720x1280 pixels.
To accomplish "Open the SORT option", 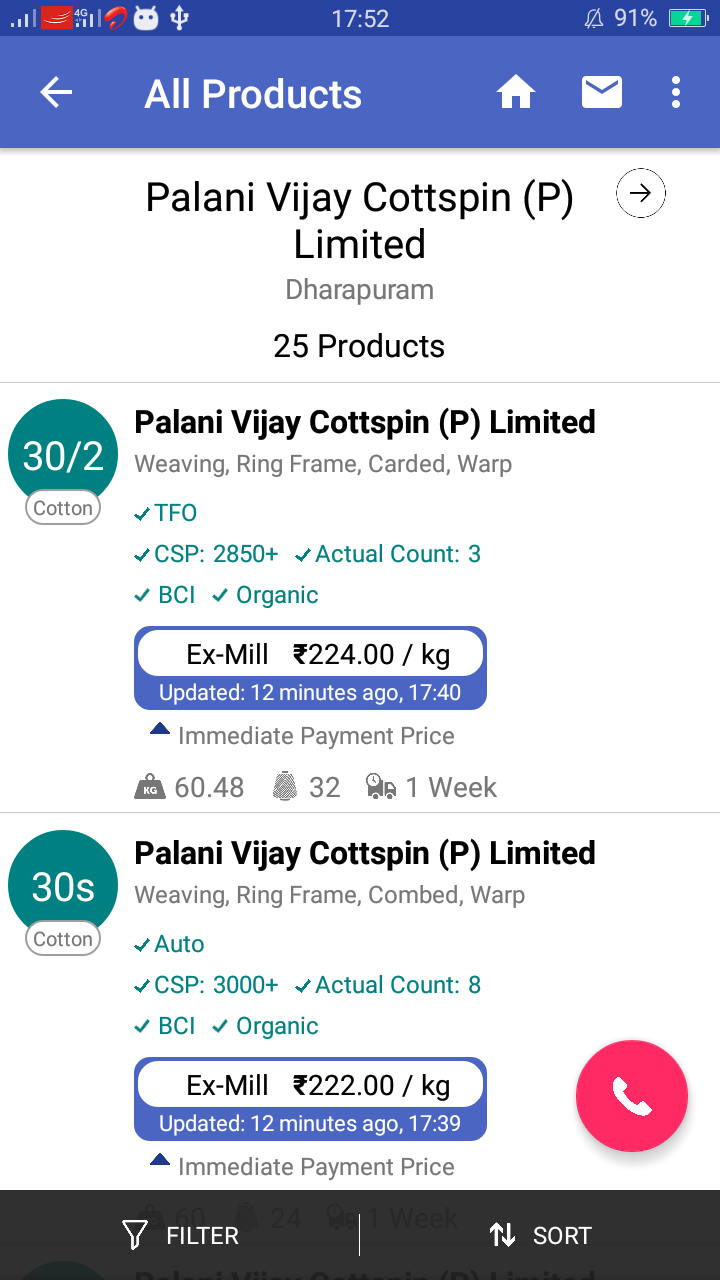I will [540, 1236].
